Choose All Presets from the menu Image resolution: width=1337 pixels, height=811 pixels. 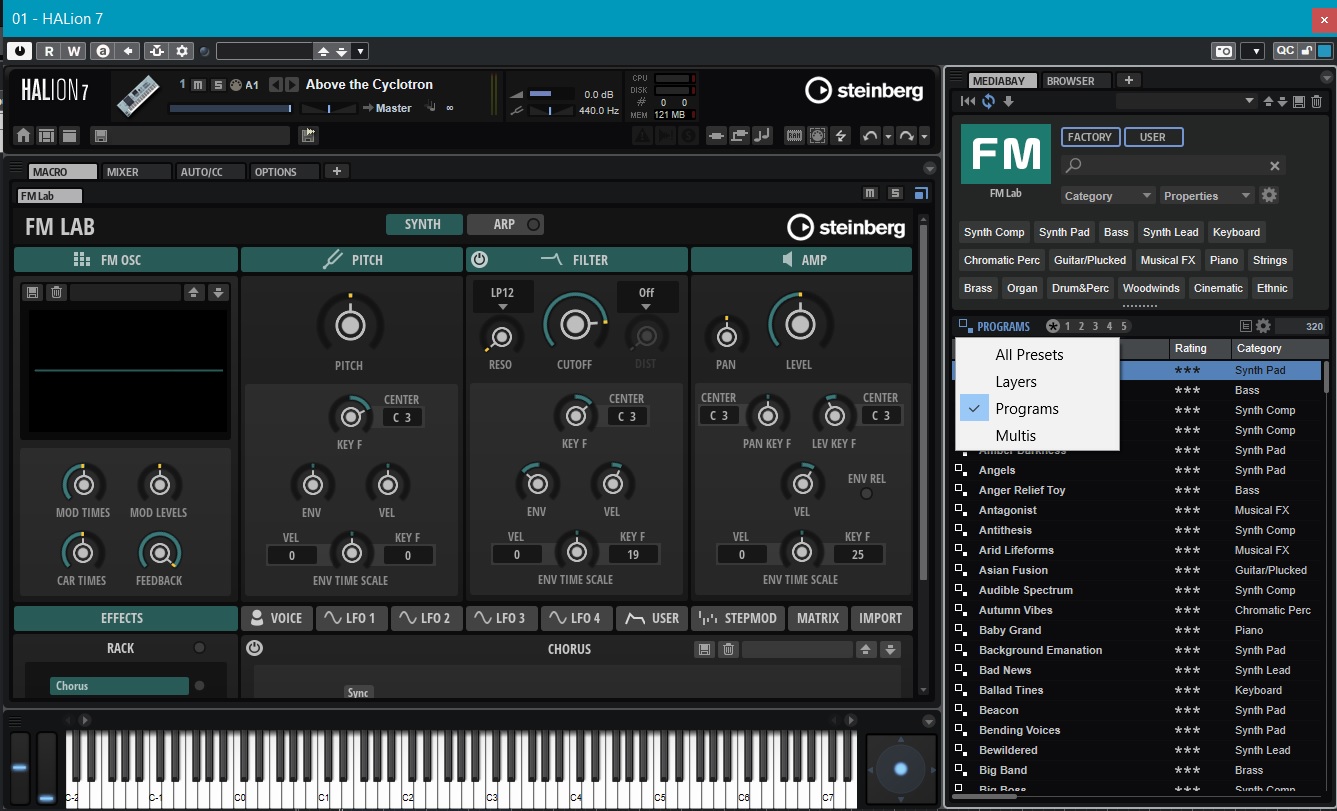coord(1037,355)
